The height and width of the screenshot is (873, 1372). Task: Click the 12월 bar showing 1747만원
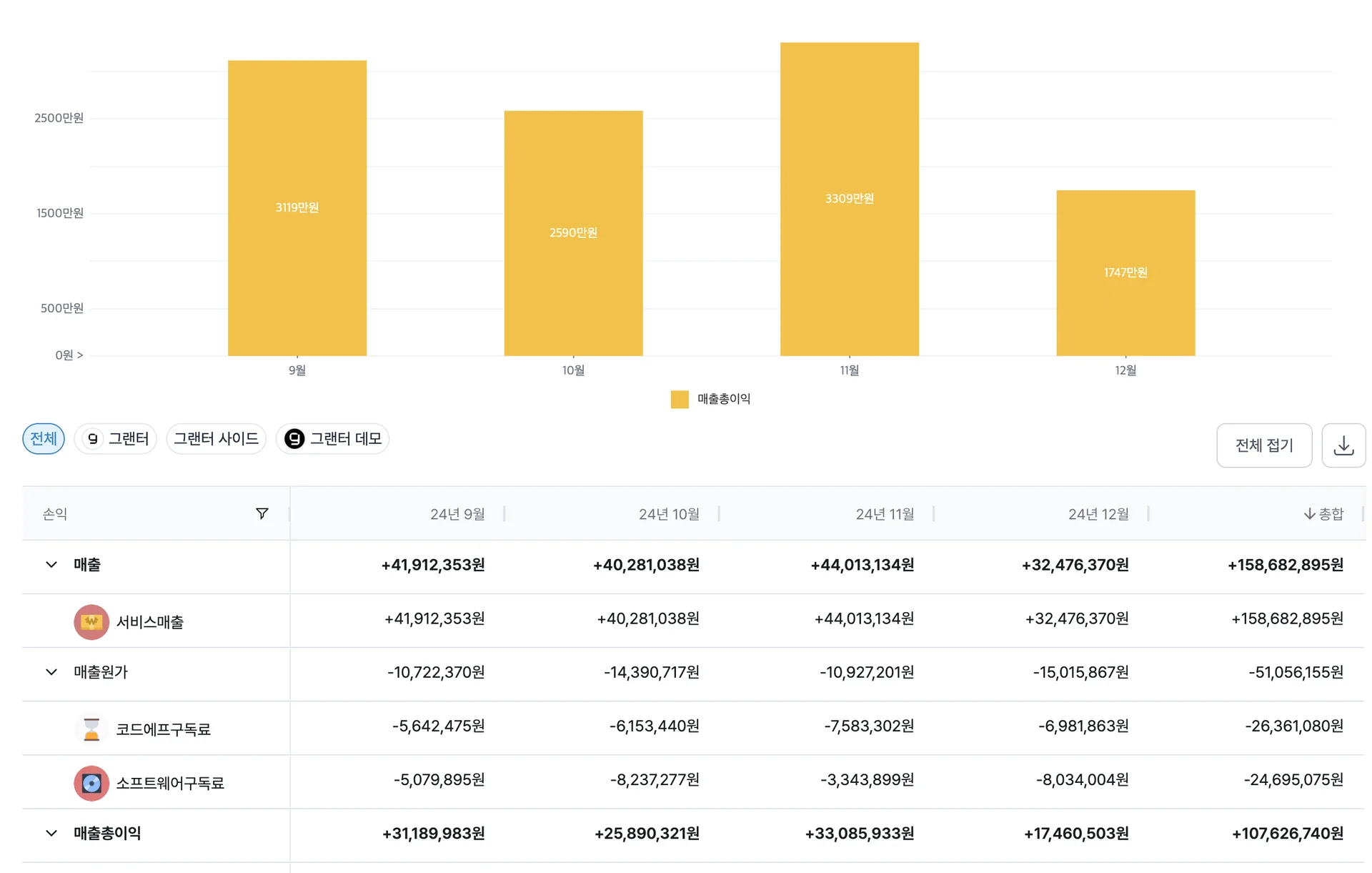pos(1125,272)
